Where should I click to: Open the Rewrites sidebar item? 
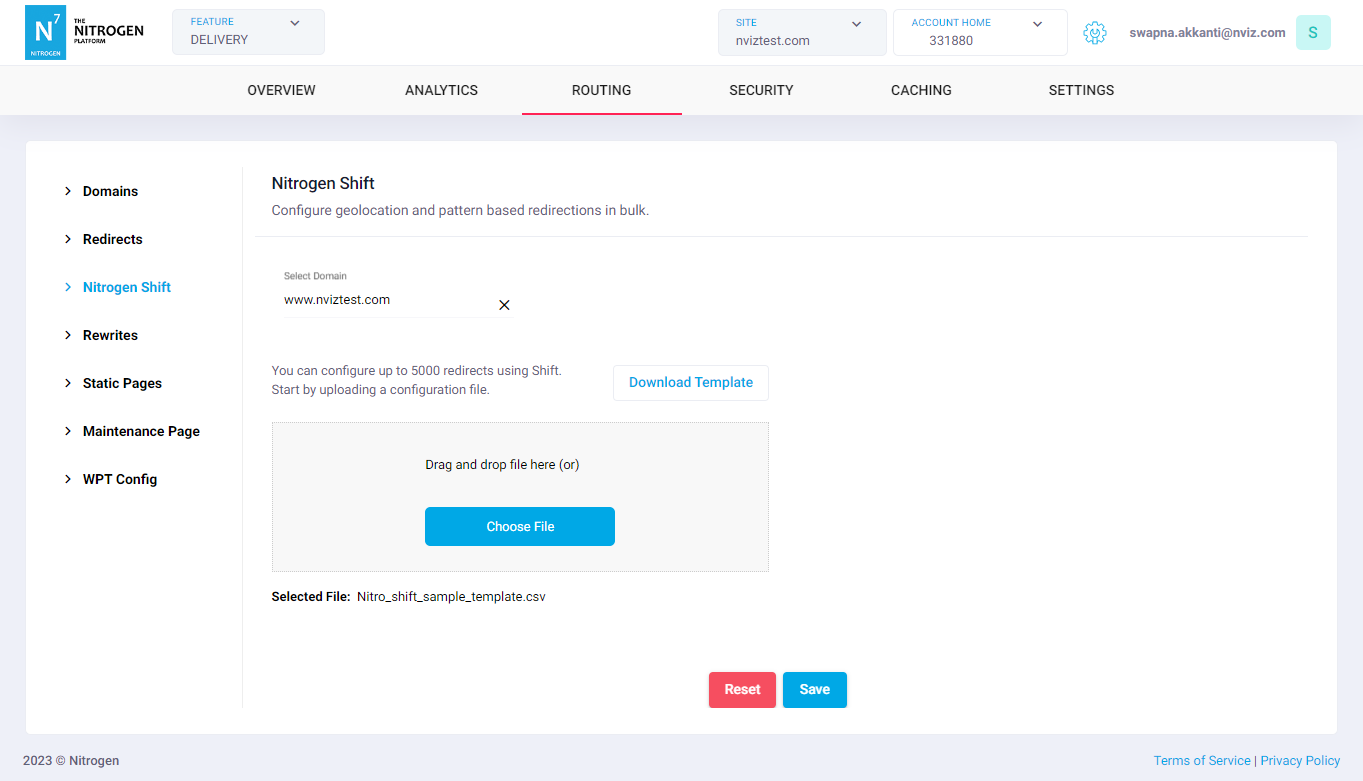point(110,335)
